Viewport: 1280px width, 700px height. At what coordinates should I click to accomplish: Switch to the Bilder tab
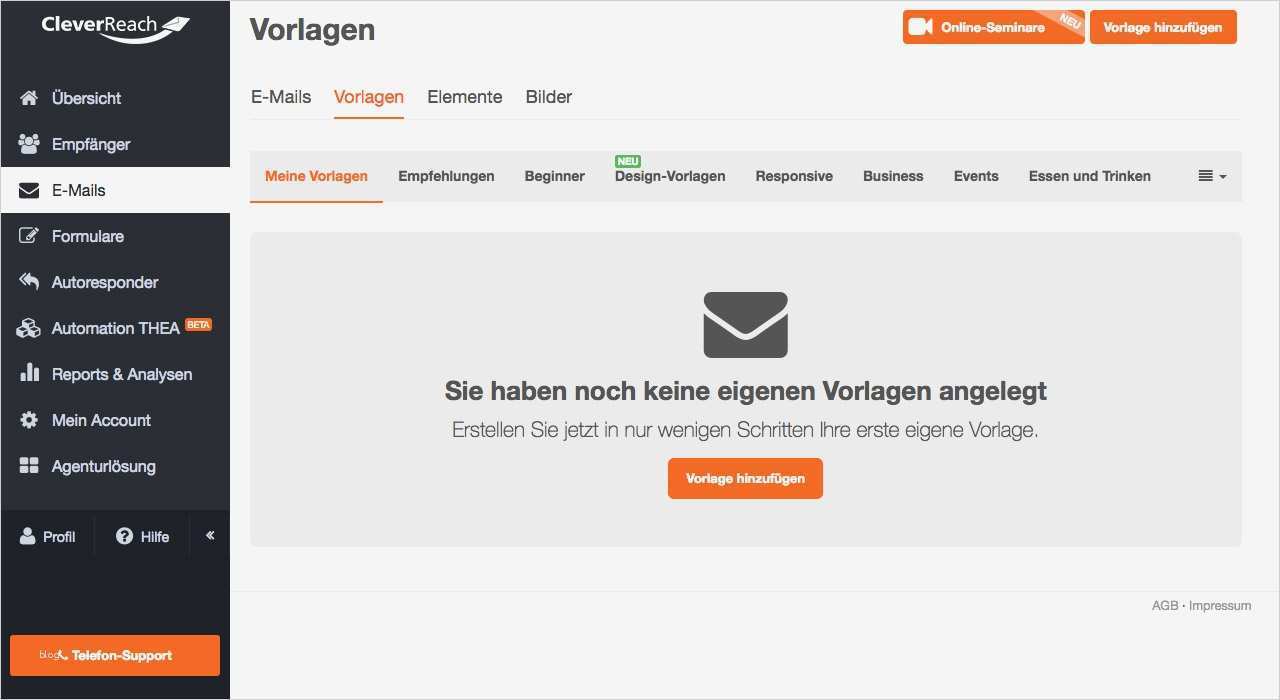coord(548,97)
